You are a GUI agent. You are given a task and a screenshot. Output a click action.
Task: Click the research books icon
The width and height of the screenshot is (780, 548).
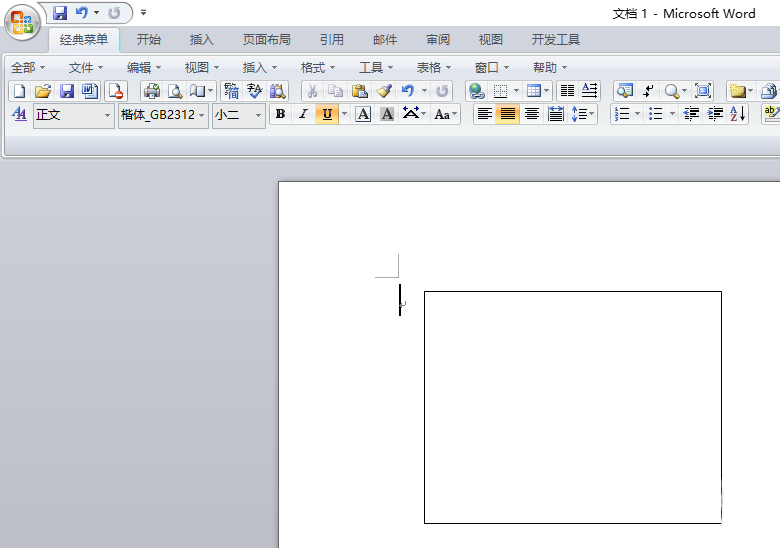[x=278, y=91]
